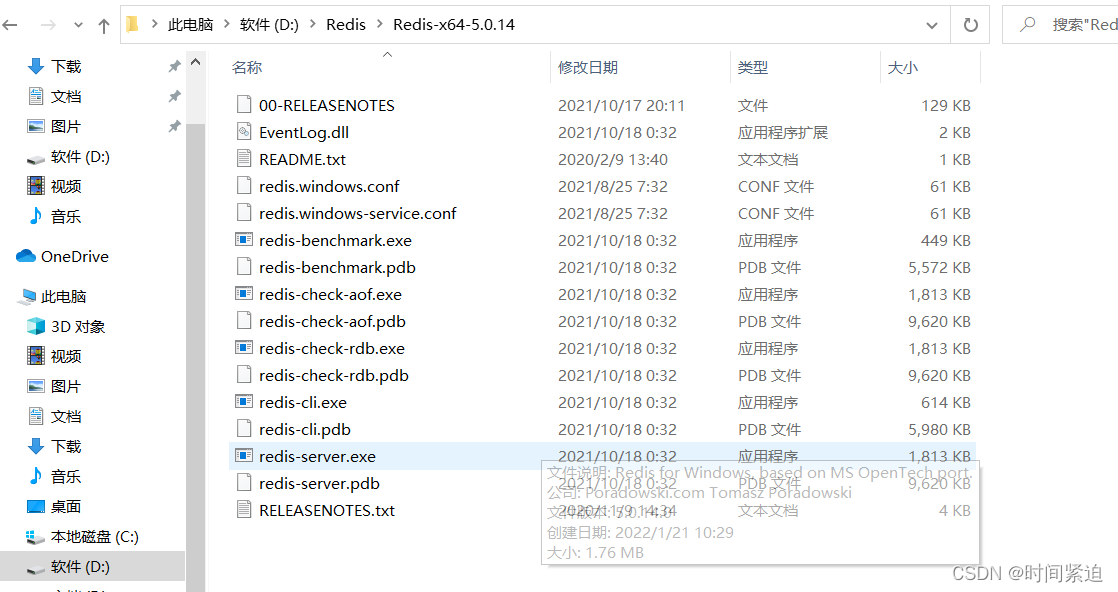
Task: Open 下载 under 此电脑
Action: tap(66, 446)
